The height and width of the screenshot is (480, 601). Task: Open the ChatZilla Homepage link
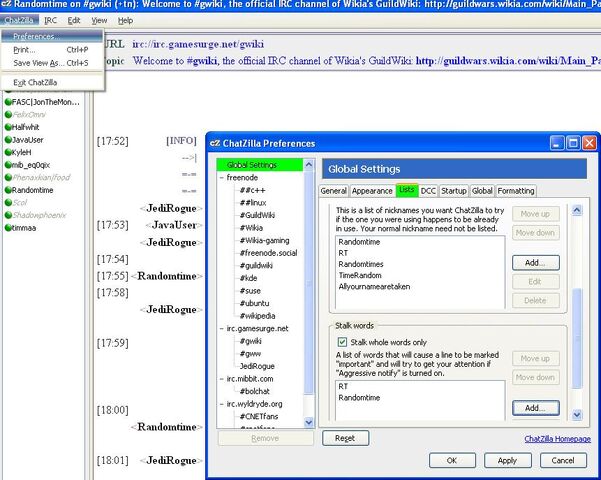(x=557, y=439)
